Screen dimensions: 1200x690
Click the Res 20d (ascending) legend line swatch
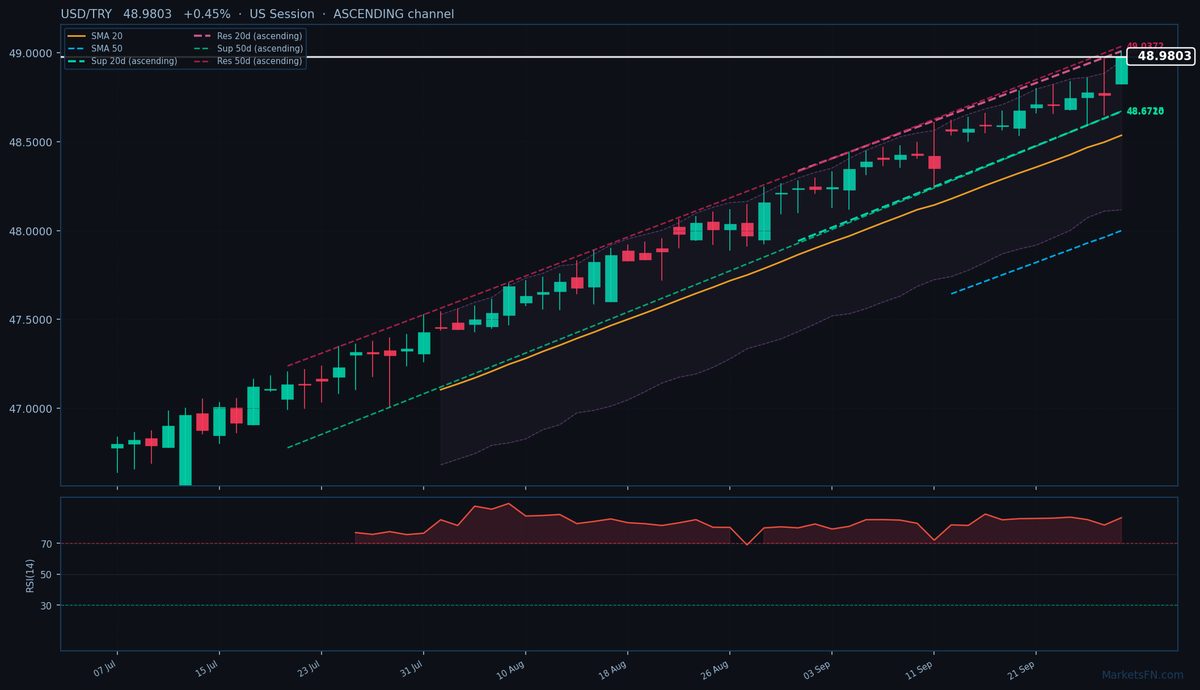point(202,36)
